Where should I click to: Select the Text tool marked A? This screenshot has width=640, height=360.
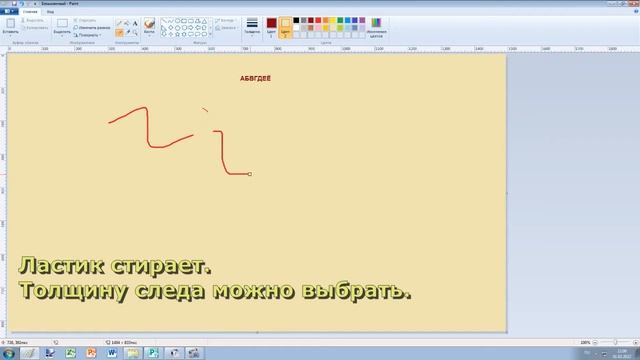pyautogui.click(x=135, y=23)
